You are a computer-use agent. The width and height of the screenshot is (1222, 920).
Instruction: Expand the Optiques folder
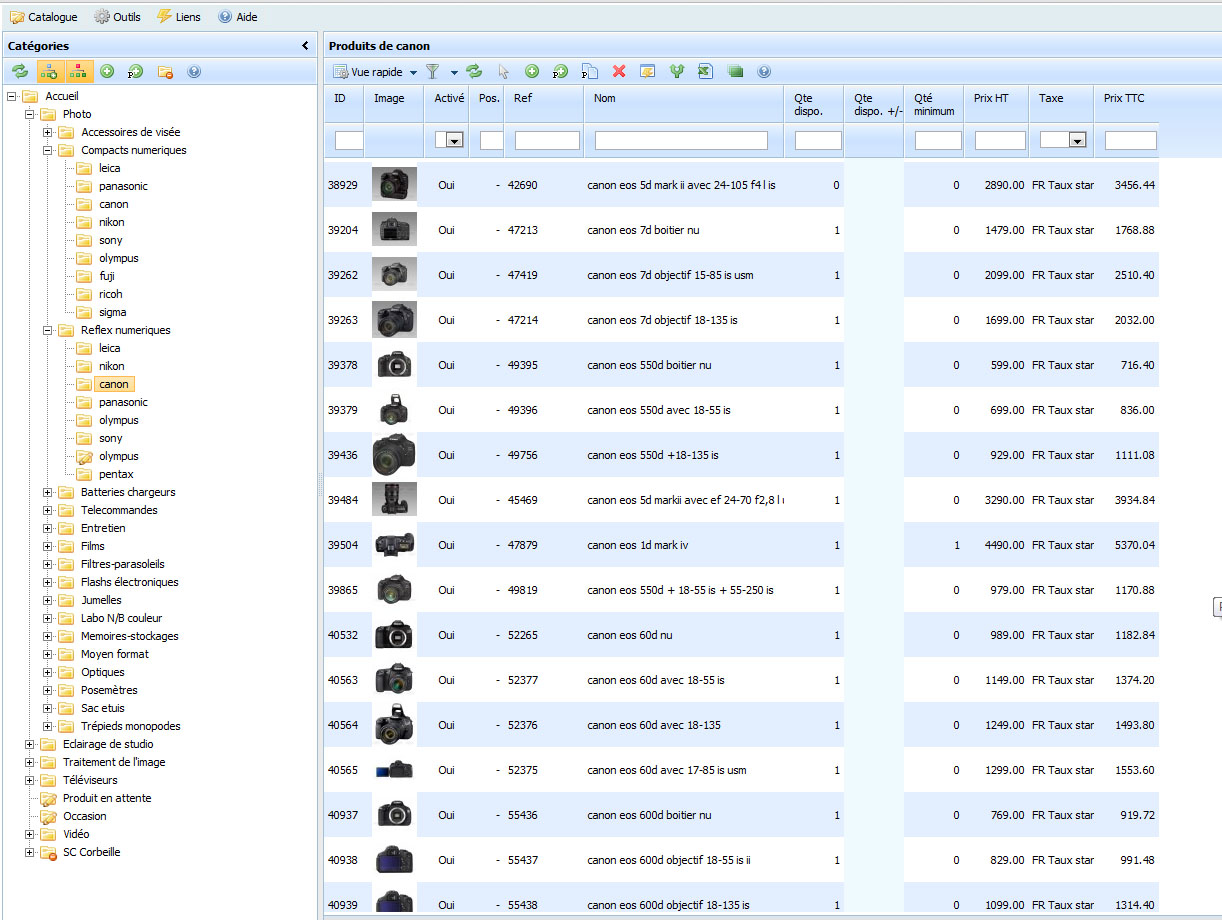[47, 672]
